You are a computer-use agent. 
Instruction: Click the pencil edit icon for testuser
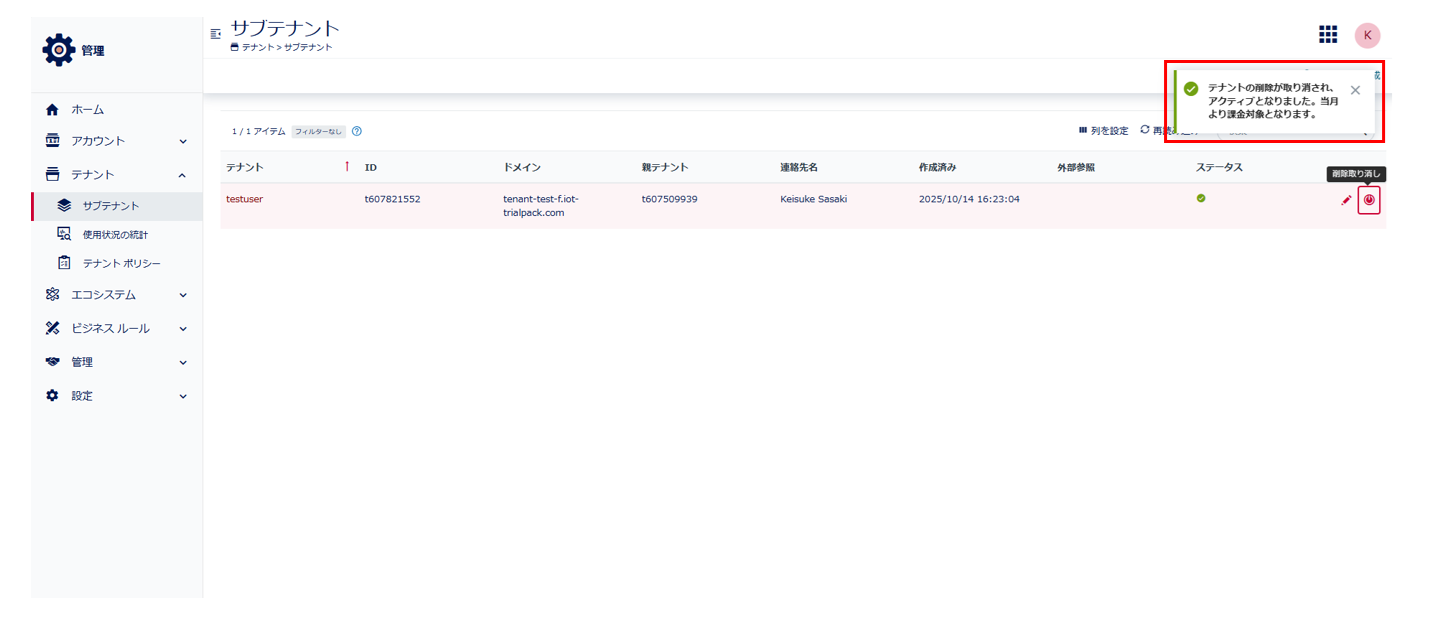point(1346,200)
